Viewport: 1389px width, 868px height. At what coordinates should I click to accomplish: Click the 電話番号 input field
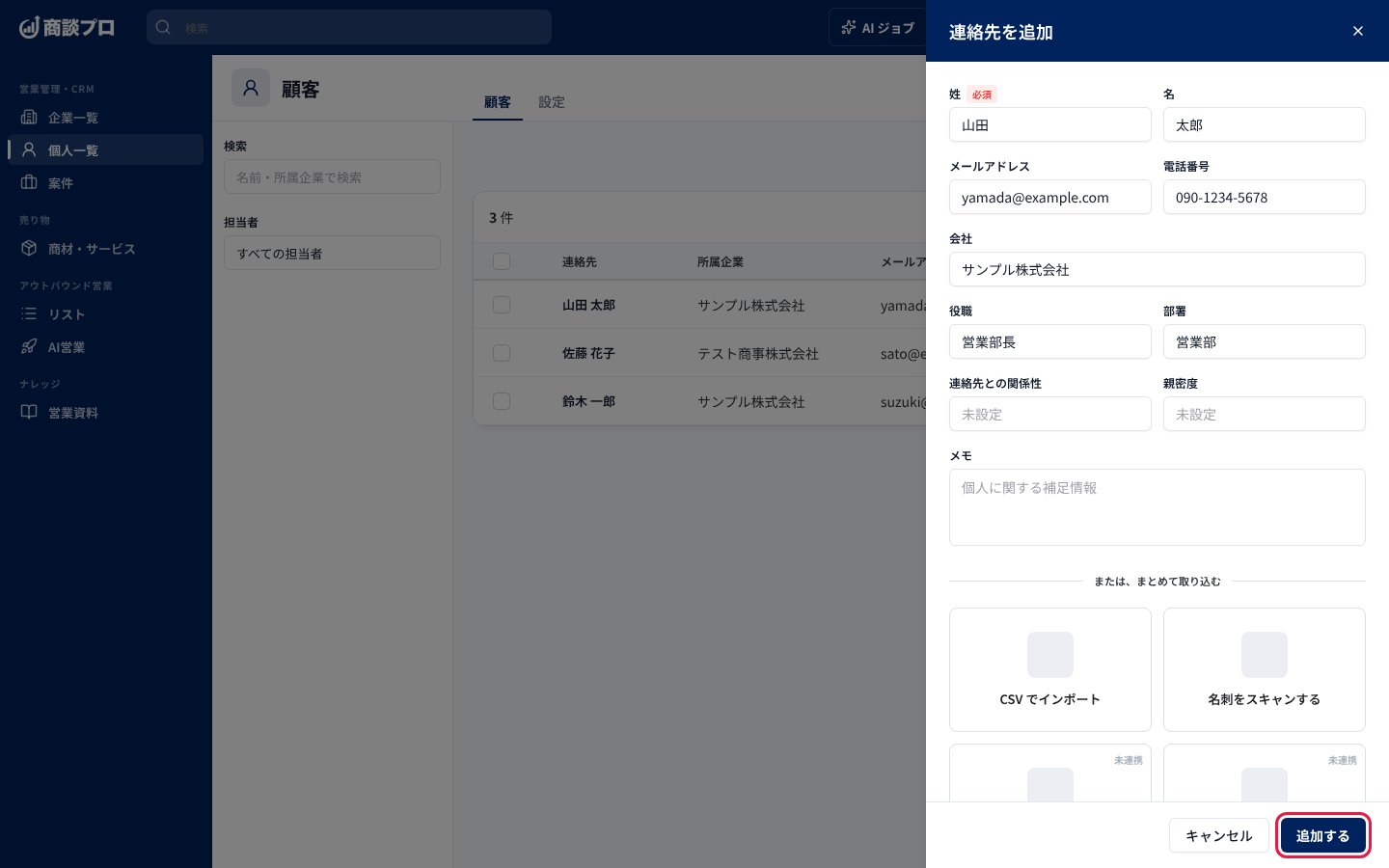[x=1265, y=197]
